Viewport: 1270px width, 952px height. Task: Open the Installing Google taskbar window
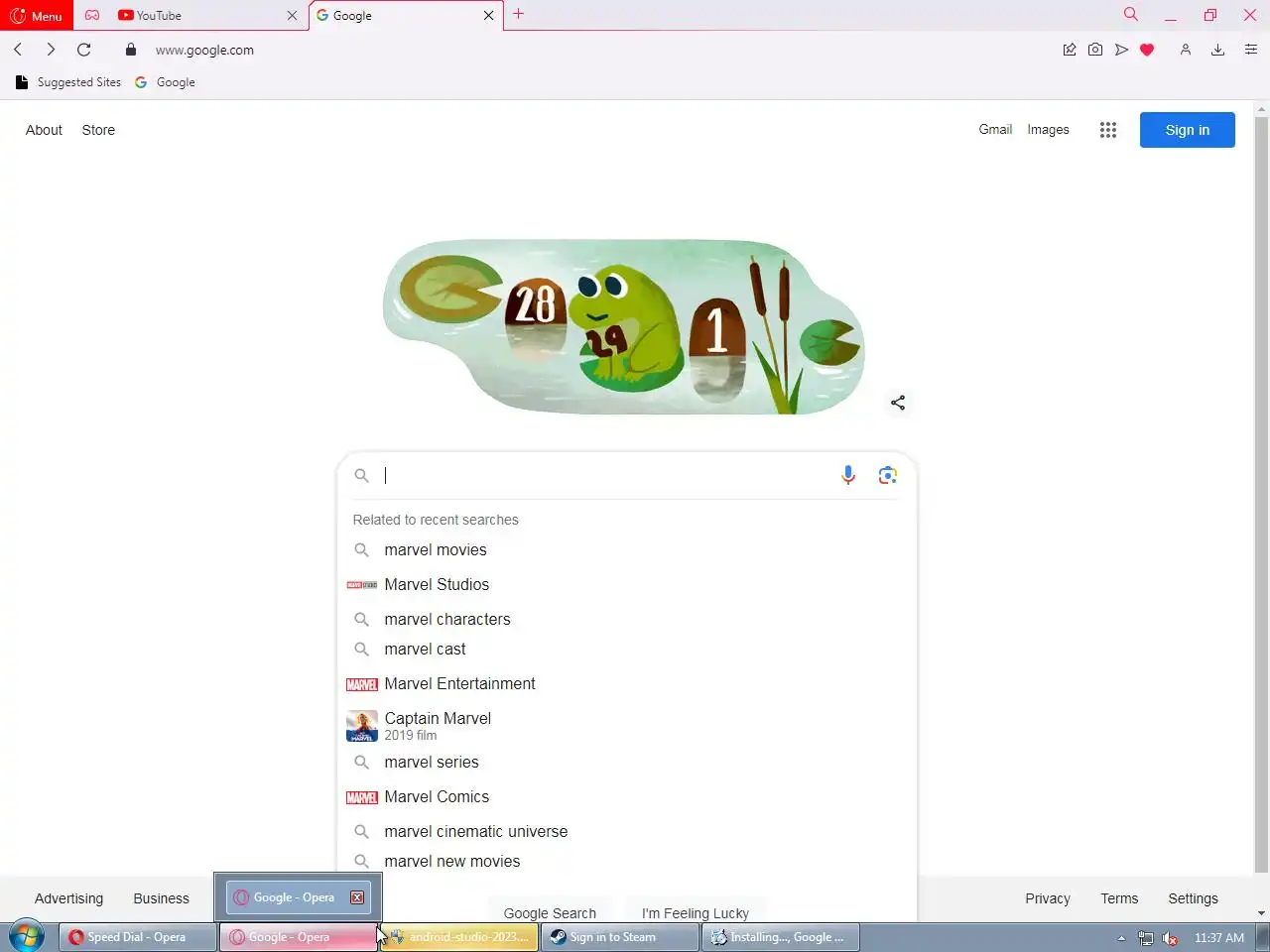pos(781,937)
